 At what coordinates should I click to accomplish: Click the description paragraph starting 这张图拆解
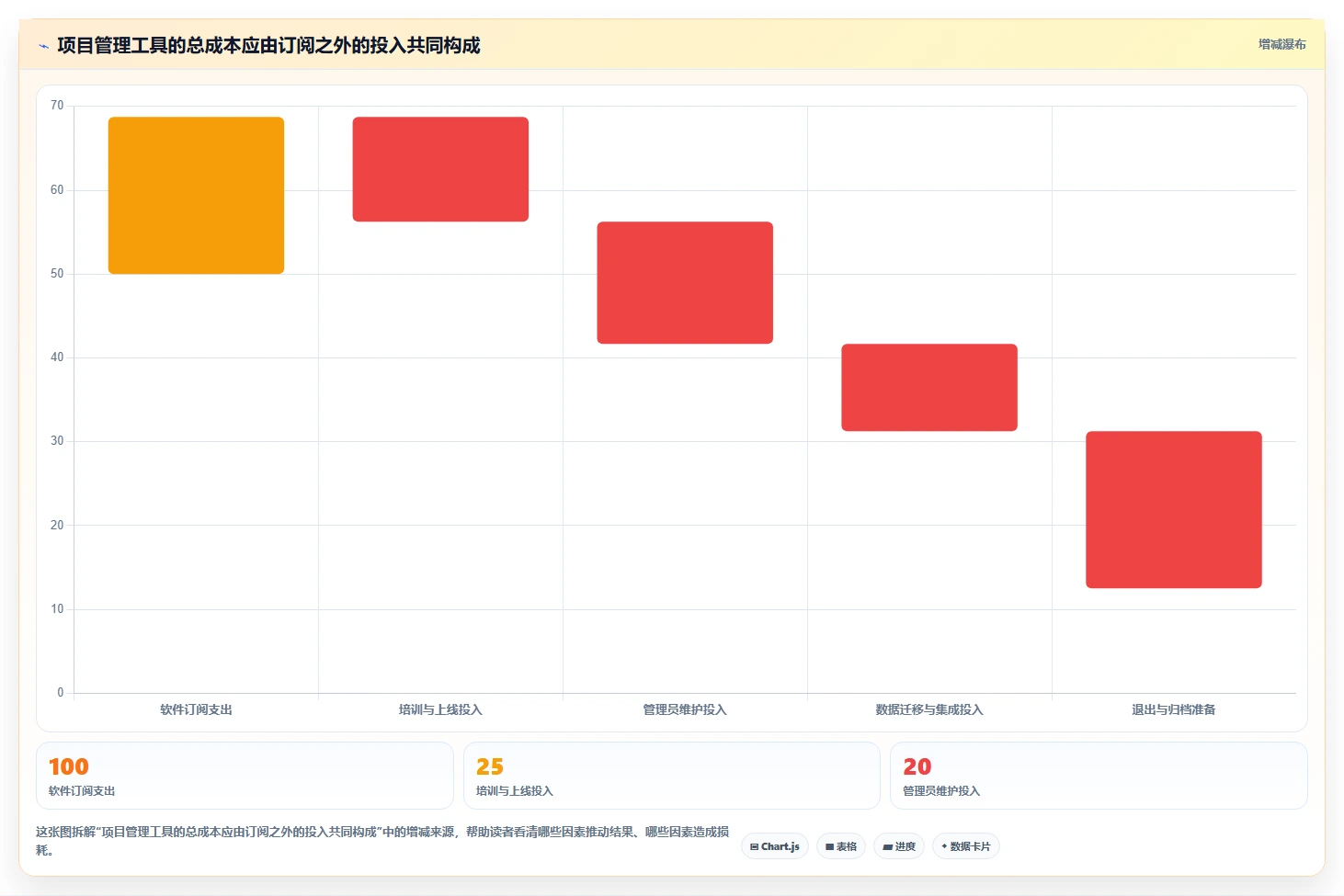(382, 841)
